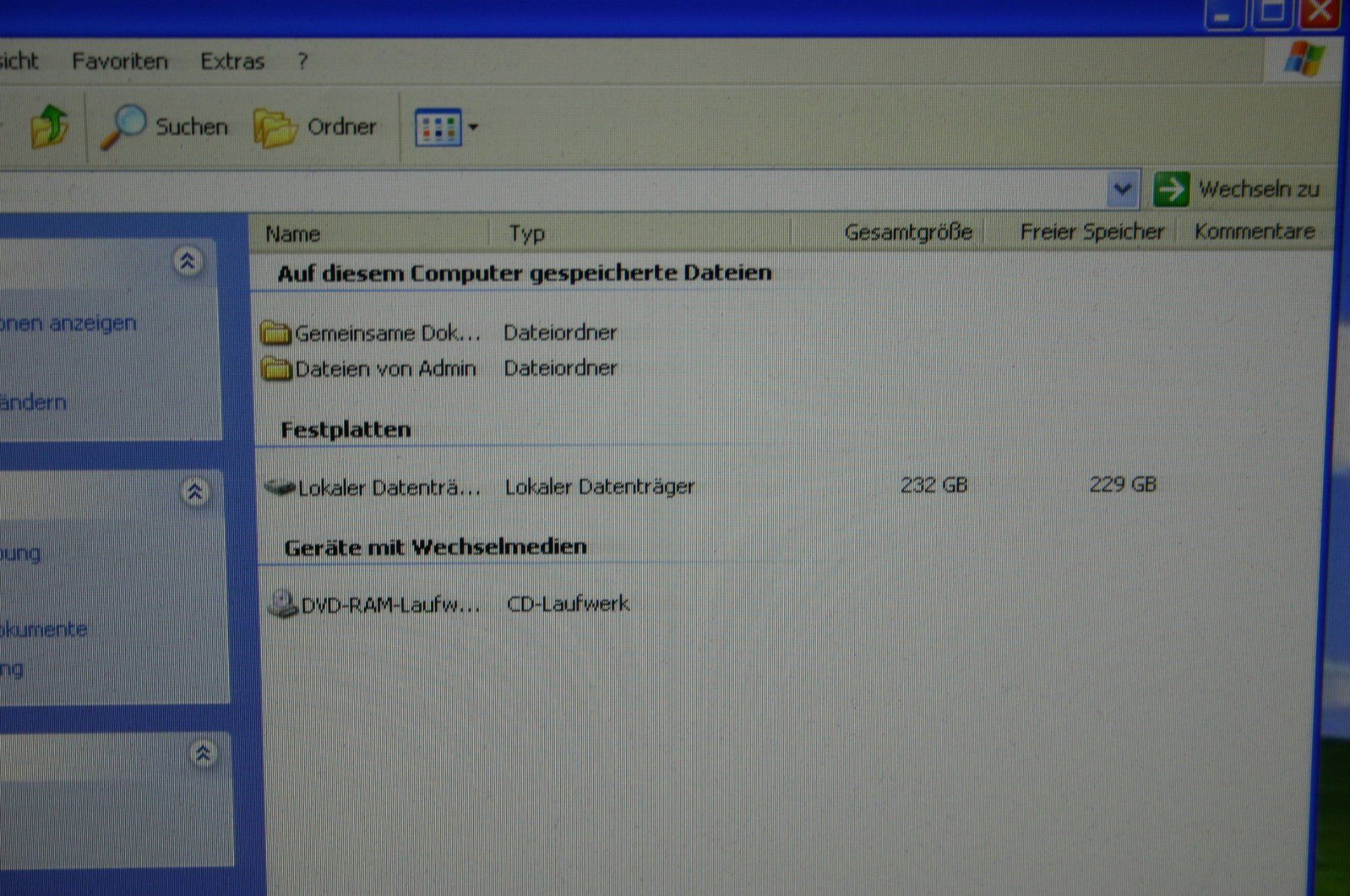This screenshot has width=1350, height=896.
Task: Click the task pane link ending in anzeigen
Action: point(68,323)
